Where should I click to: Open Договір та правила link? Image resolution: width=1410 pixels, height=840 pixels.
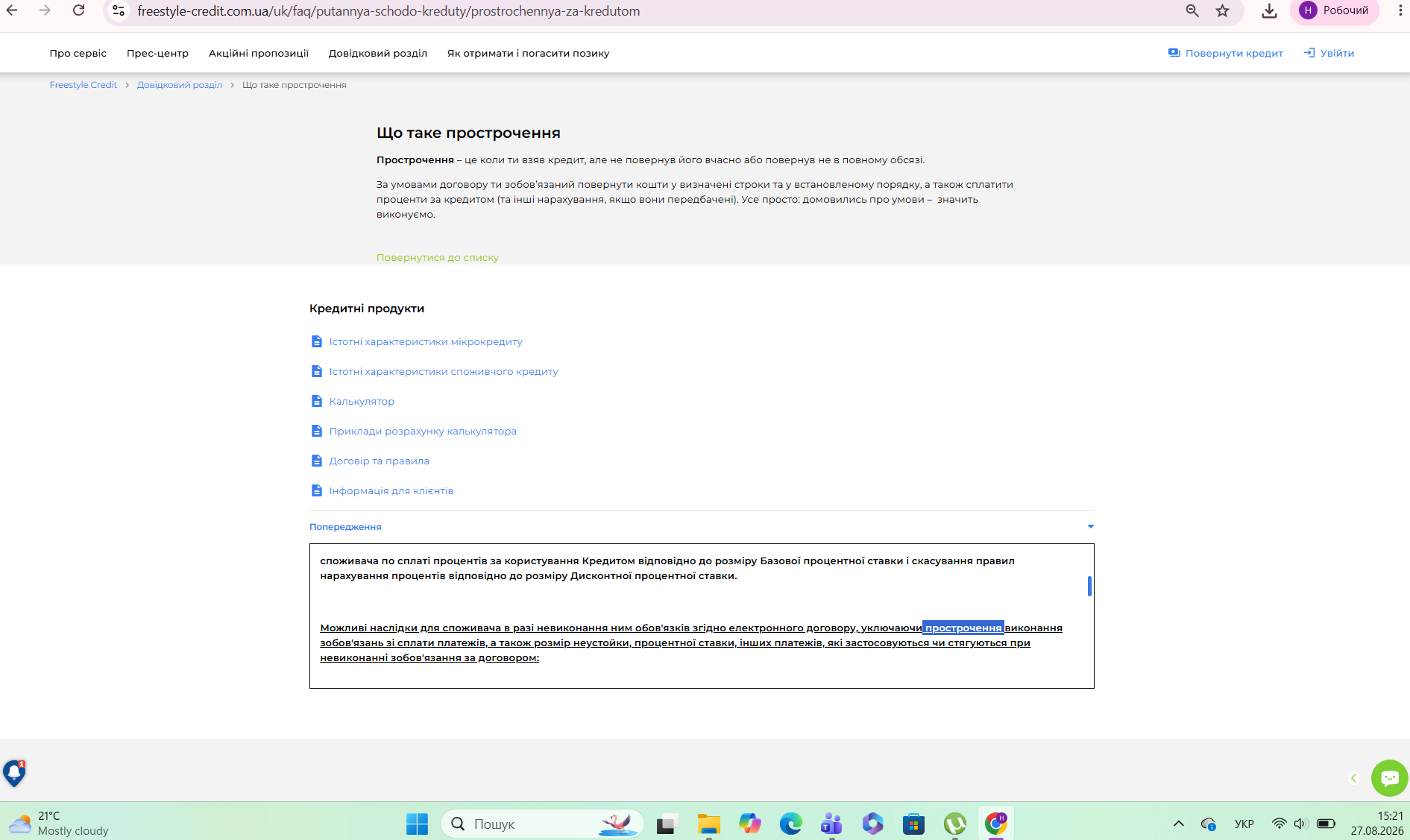(x=379, y=461)
